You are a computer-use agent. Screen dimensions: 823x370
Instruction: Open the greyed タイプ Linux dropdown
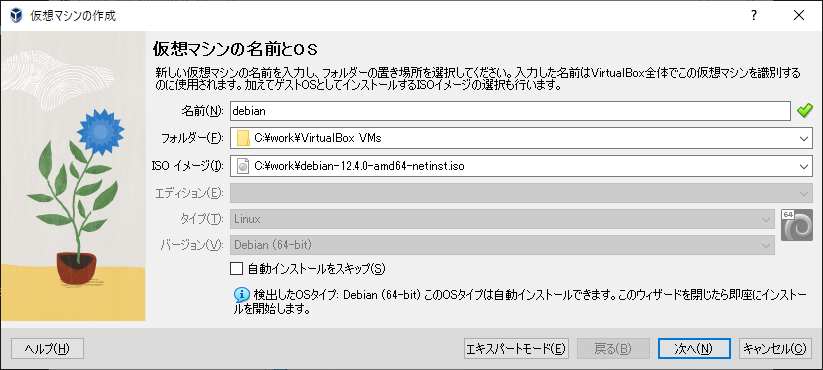502,219
